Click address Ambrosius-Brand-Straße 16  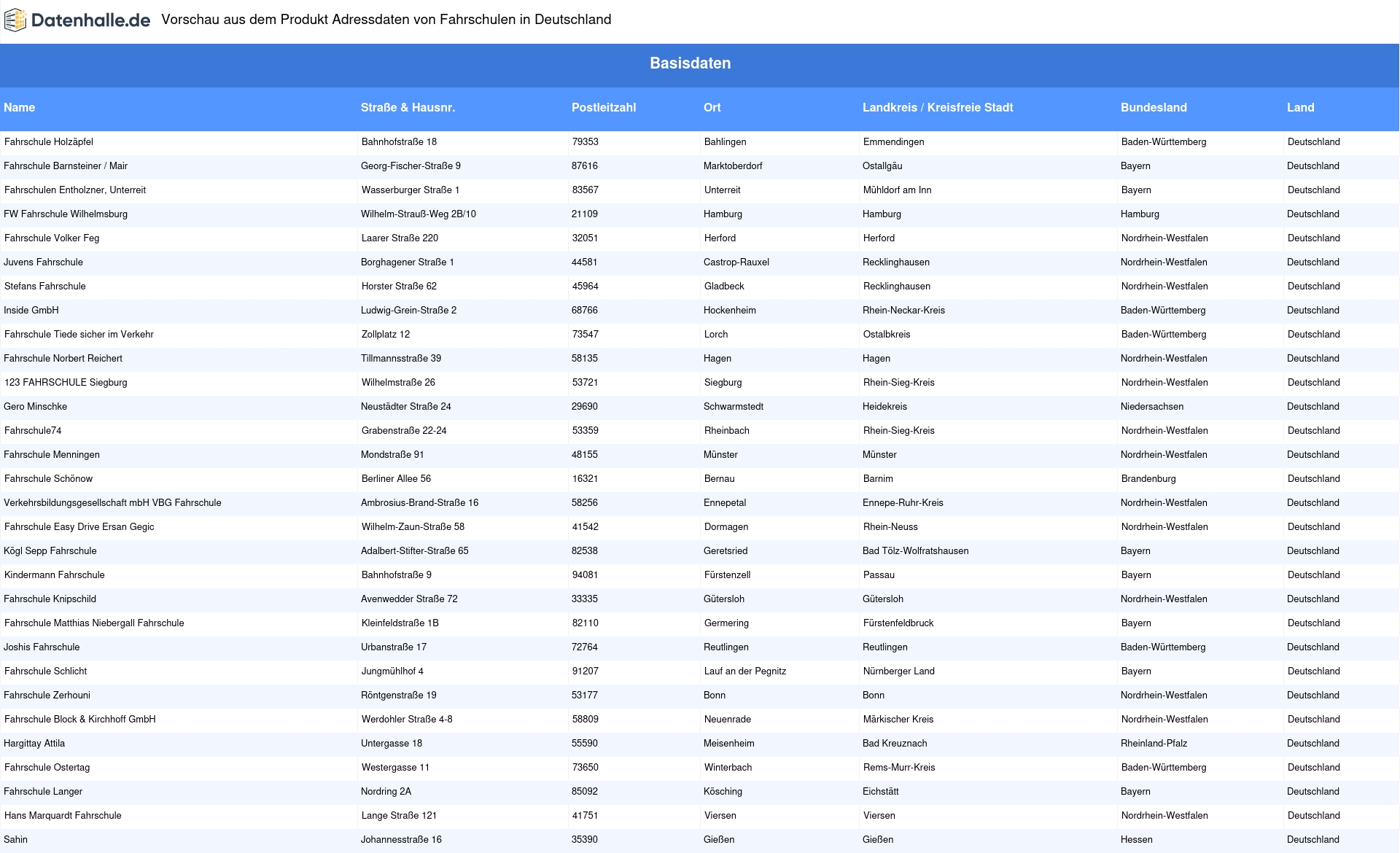coord(419,502)
